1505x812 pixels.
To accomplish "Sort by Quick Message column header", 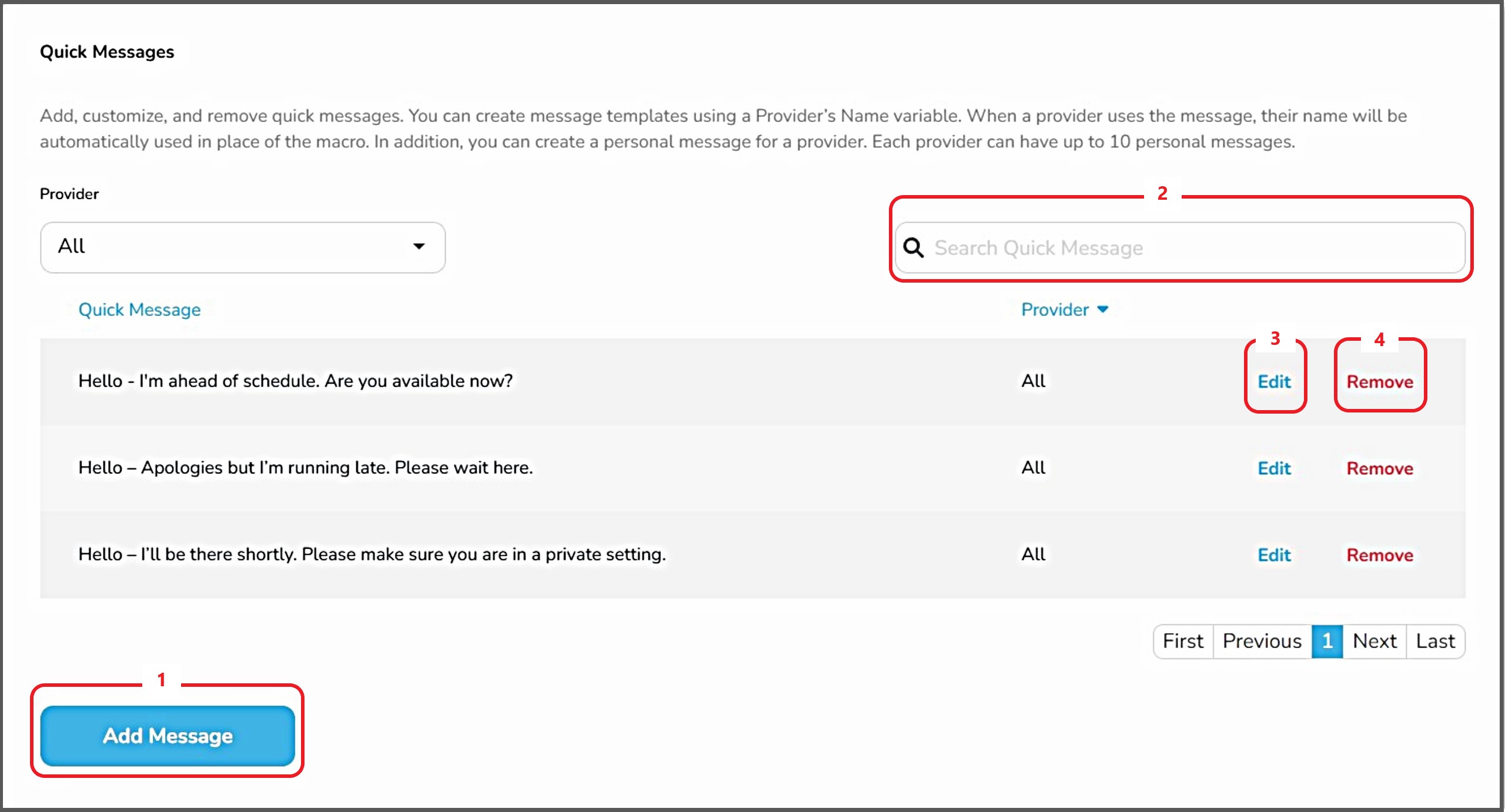I will pos(139,310).
